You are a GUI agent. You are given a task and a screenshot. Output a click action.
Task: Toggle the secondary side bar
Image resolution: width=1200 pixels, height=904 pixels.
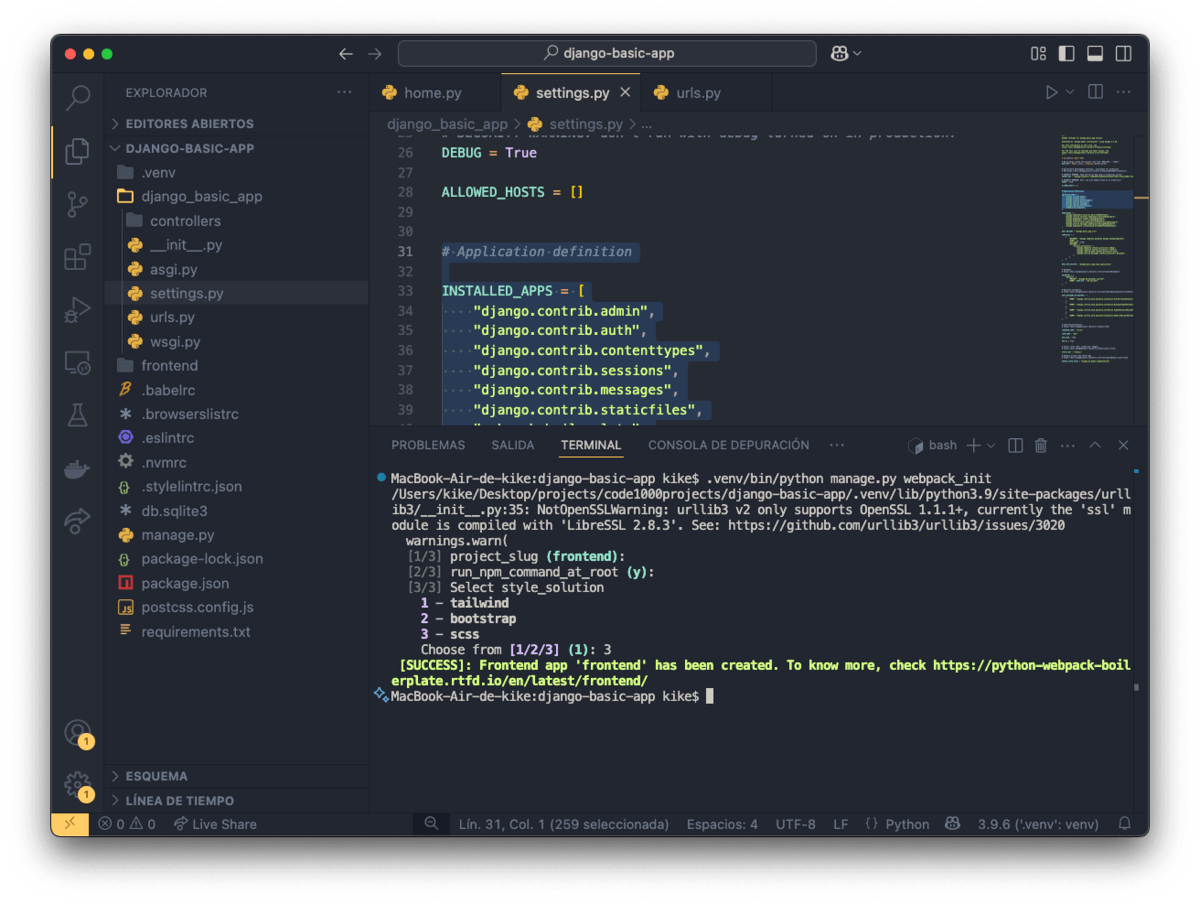(1124, 53)
